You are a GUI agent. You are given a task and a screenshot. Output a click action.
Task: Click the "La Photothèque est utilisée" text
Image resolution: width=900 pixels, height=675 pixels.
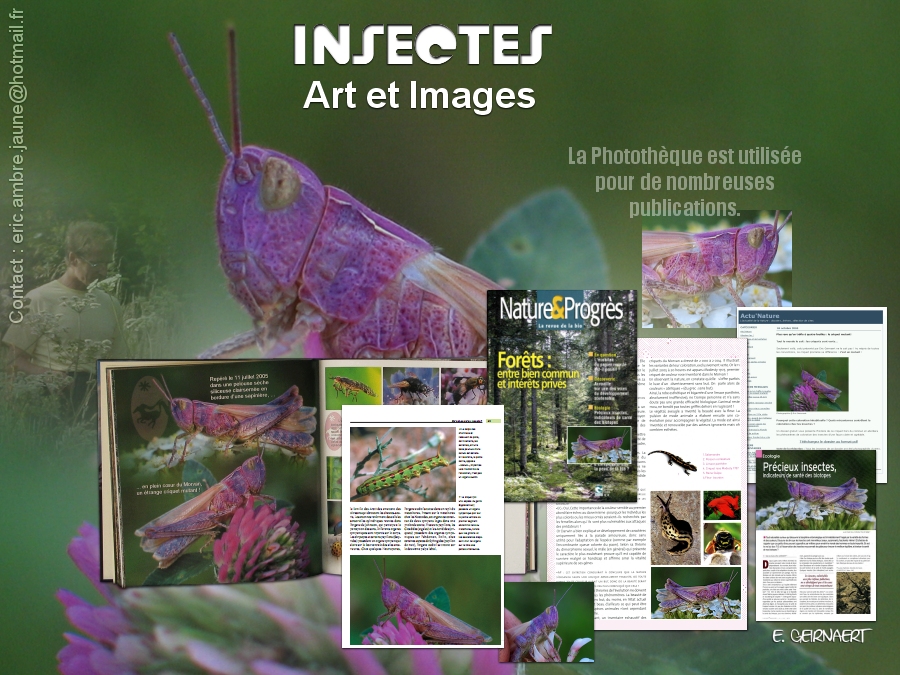[x=684, y=156]
